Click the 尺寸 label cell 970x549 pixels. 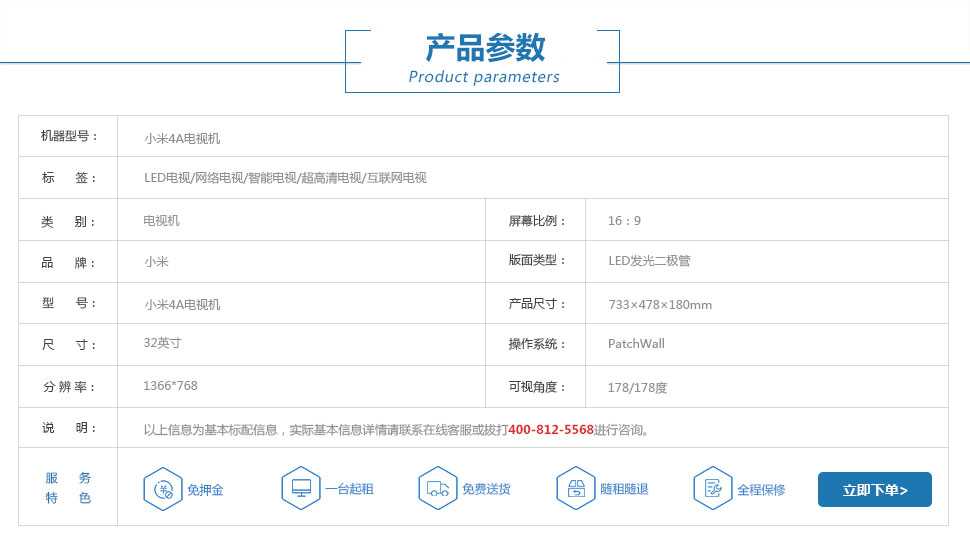pos(68,344)
